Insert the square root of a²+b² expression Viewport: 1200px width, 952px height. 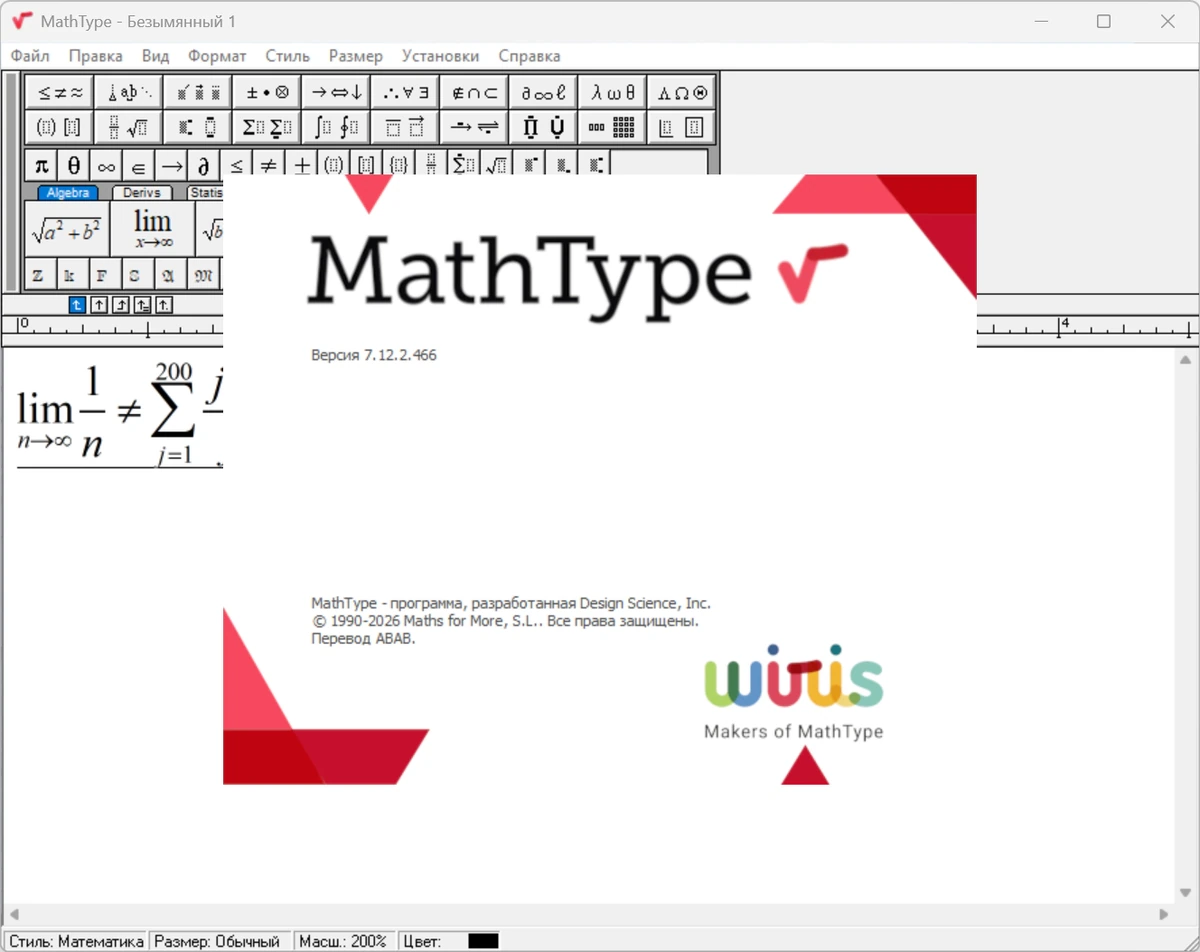(67, 229)
